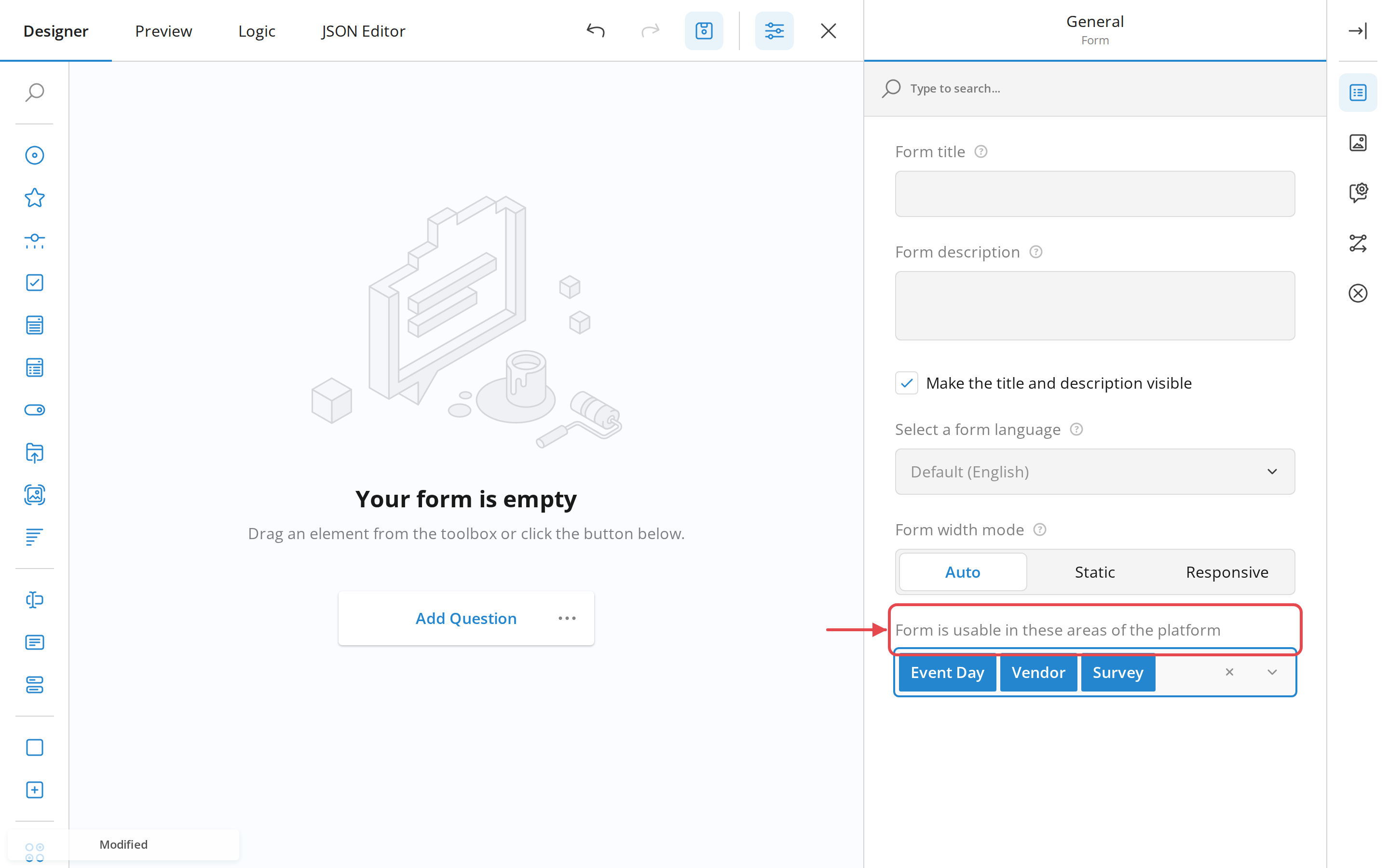Screen dimensions: 1389x868
Task: Uncheck Make the title and description visible
Action: tap(906, 383)
